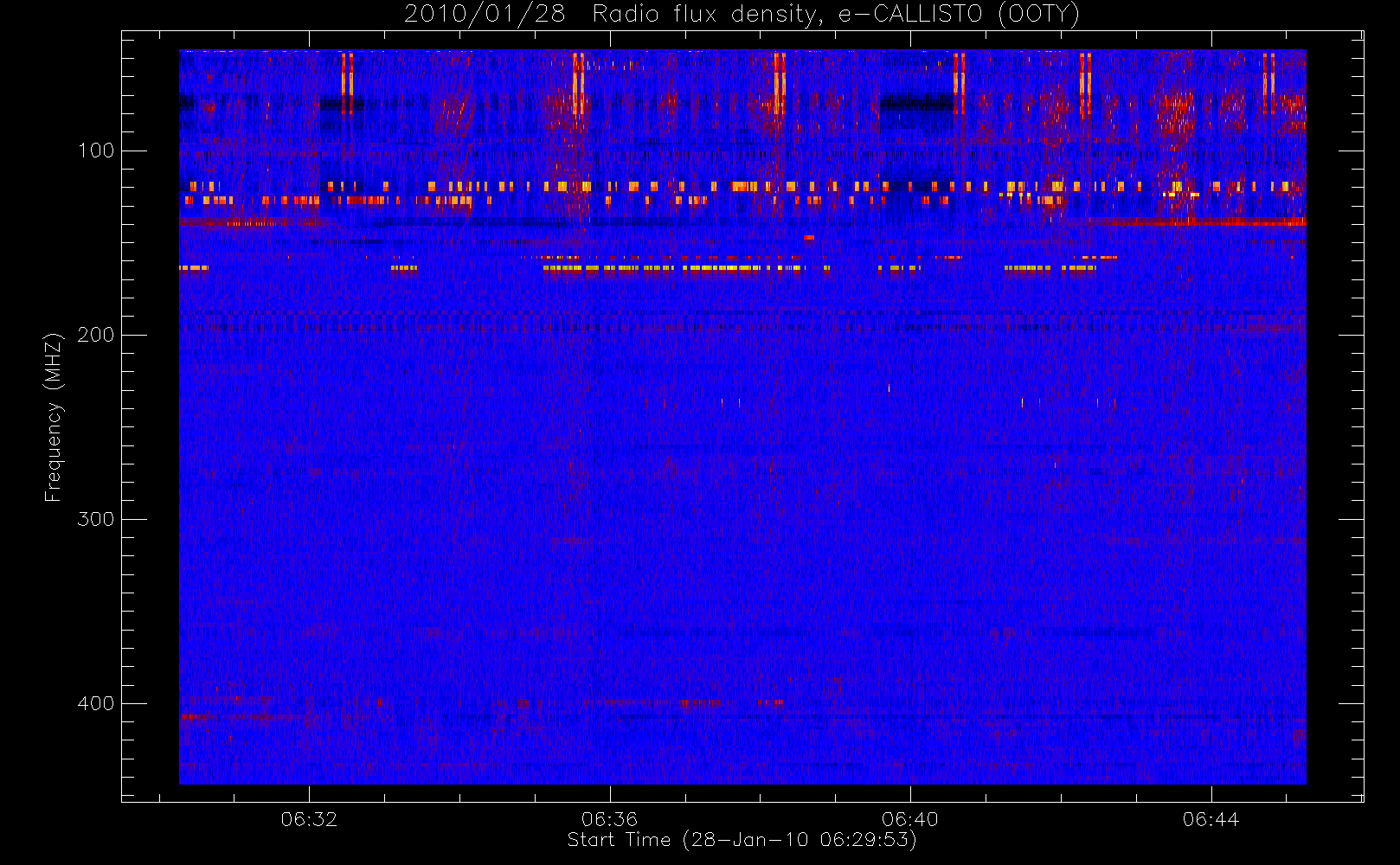Viewport: 1400px width, 865px height.
Task: Click the 'Frequency (MHZ)' y-axis title
Action: click(54, 417)
